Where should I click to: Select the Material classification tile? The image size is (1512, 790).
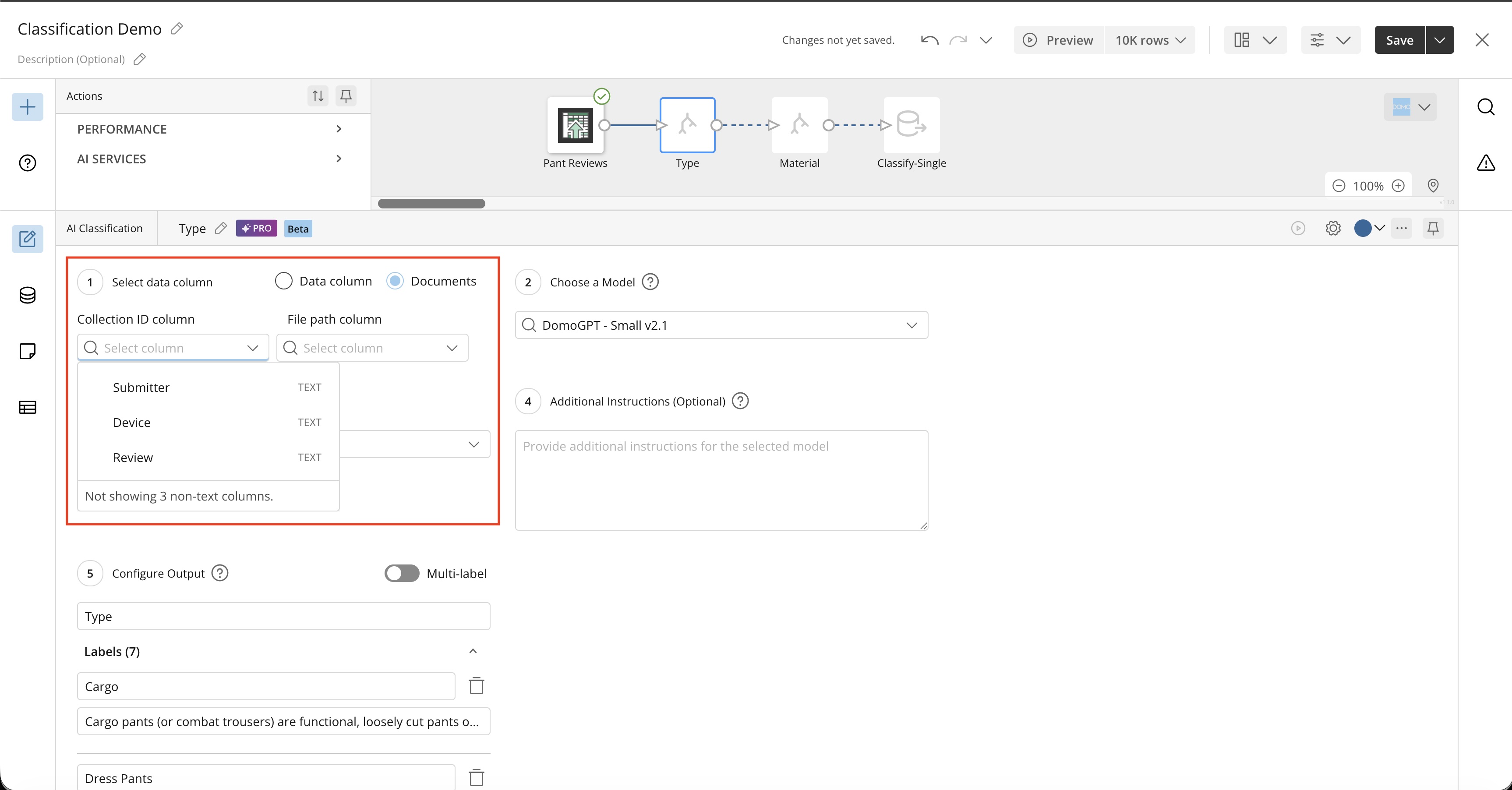(799, 125)
